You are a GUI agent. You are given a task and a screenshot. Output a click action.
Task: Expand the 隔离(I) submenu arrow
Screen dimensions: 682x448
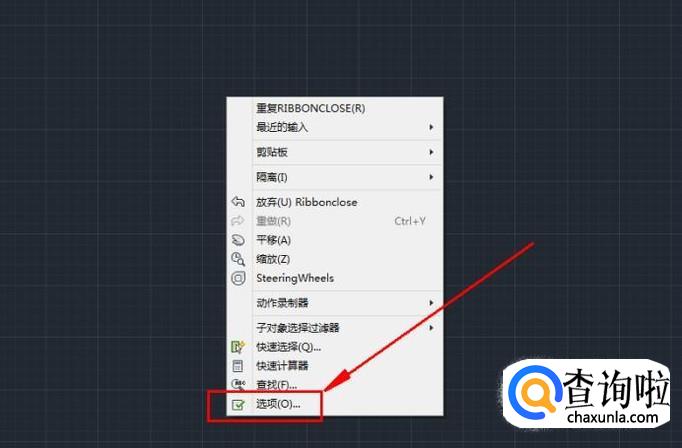tap(431, 177)
